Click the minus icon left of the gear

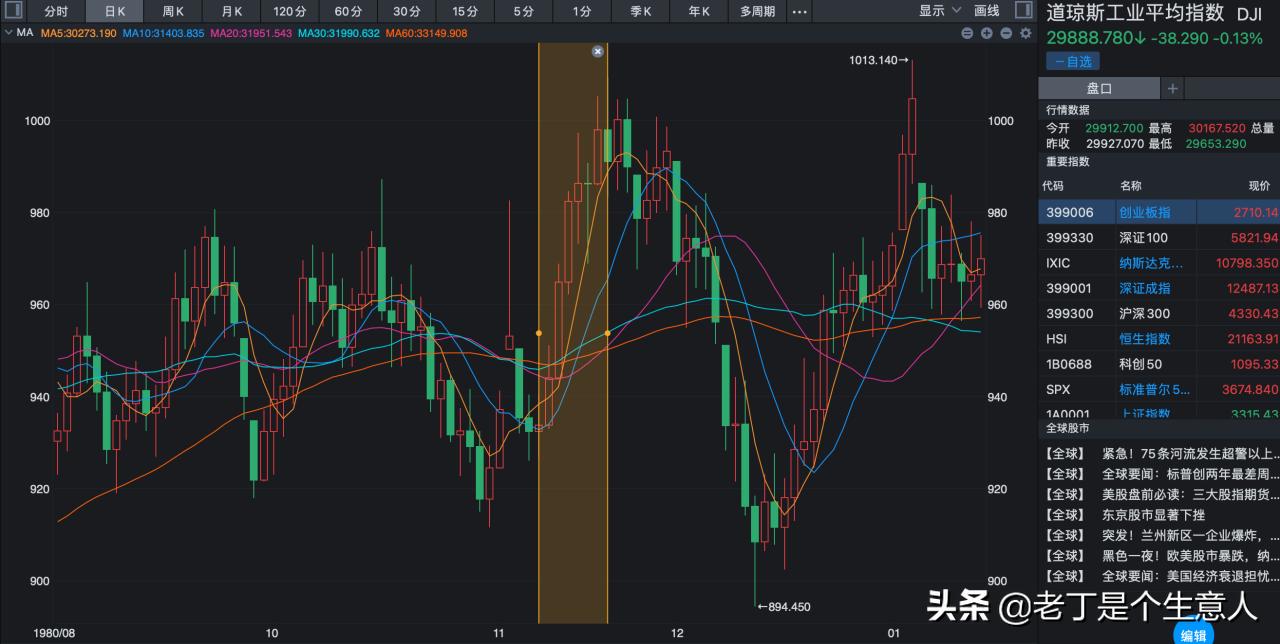point(1005,33)
